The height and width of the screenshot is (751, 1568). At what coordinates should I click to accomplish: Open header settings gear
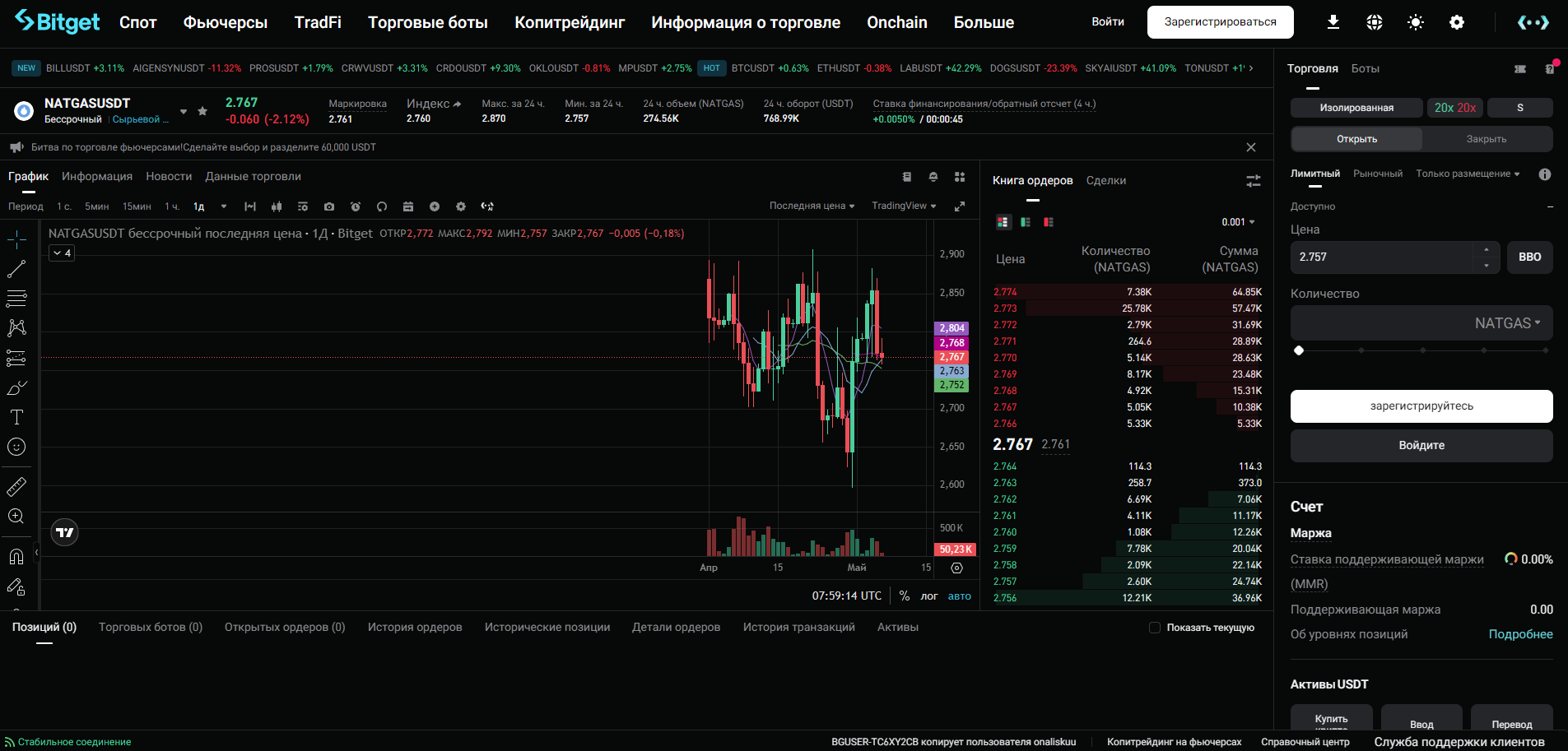pos(1457,22)
